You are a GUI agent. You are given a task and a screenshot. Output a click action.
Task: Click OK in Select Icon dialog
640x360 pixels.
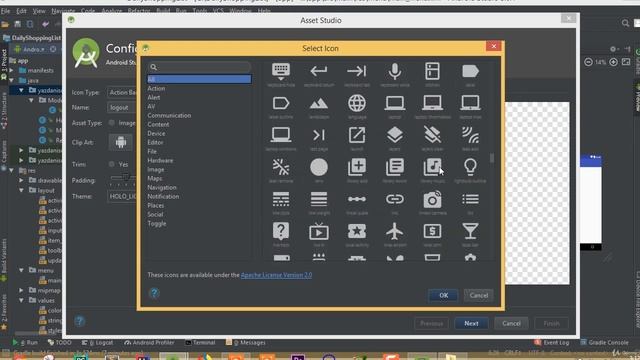coord(443,295)
